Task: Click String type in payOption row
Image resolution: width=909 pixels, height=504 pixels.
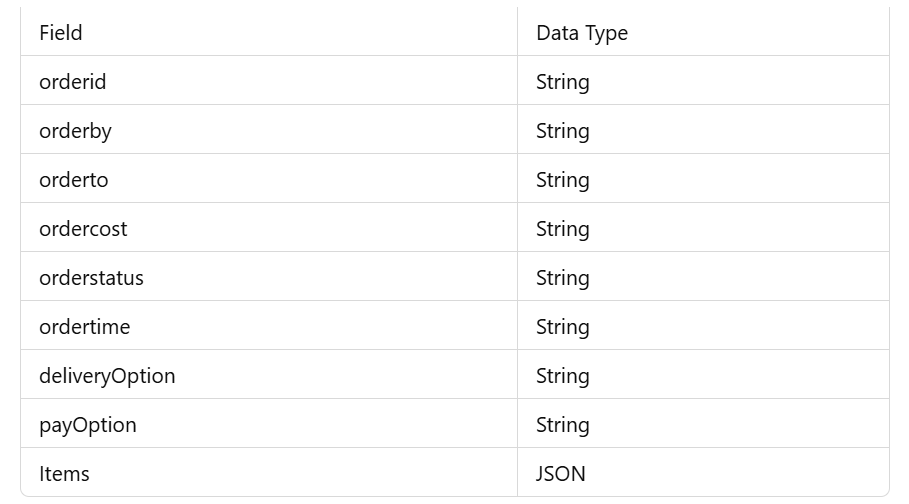Action: pyautogui.click(x=703, y=423)
